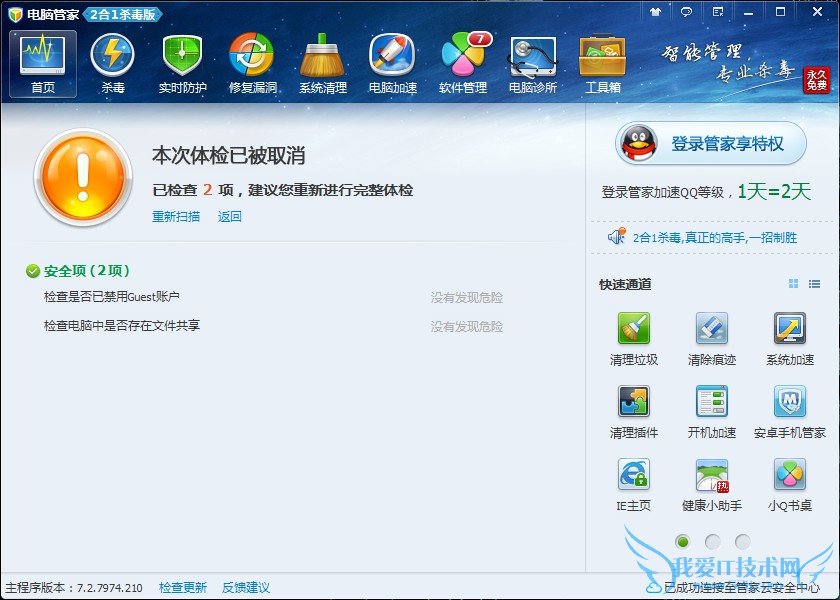Click 登录管家享特权 login button
Image resolution: width=840 pixels, height=600 pixels.
pos(711,144)
